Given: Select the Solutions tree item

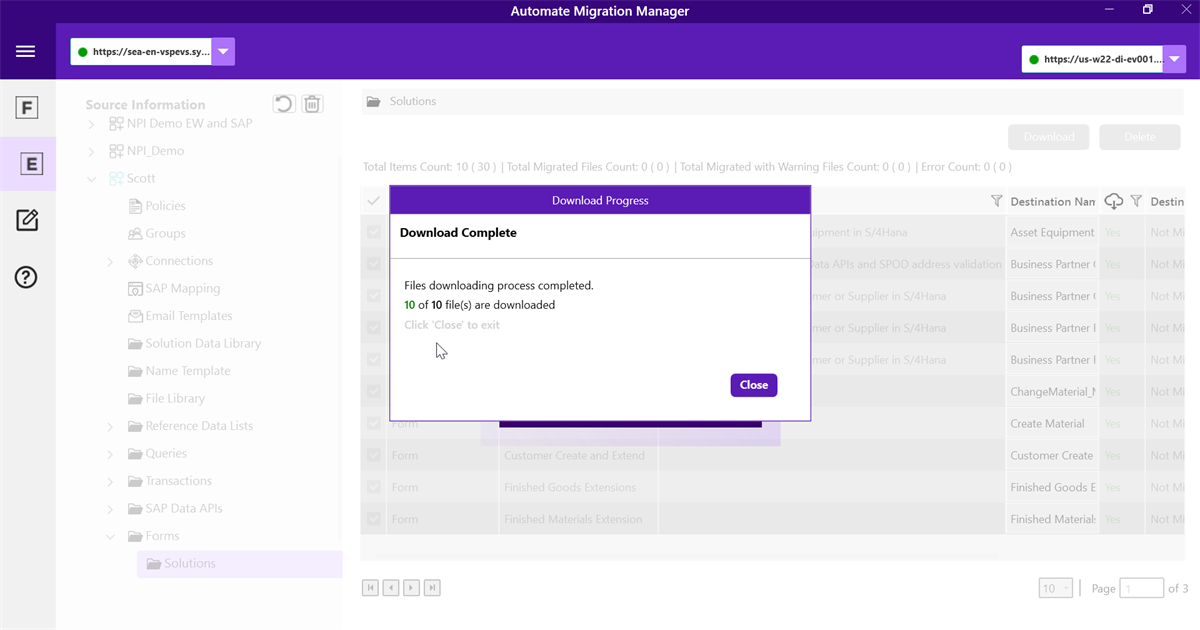Looking at the screenshot, I should click(x=240, y=564).
